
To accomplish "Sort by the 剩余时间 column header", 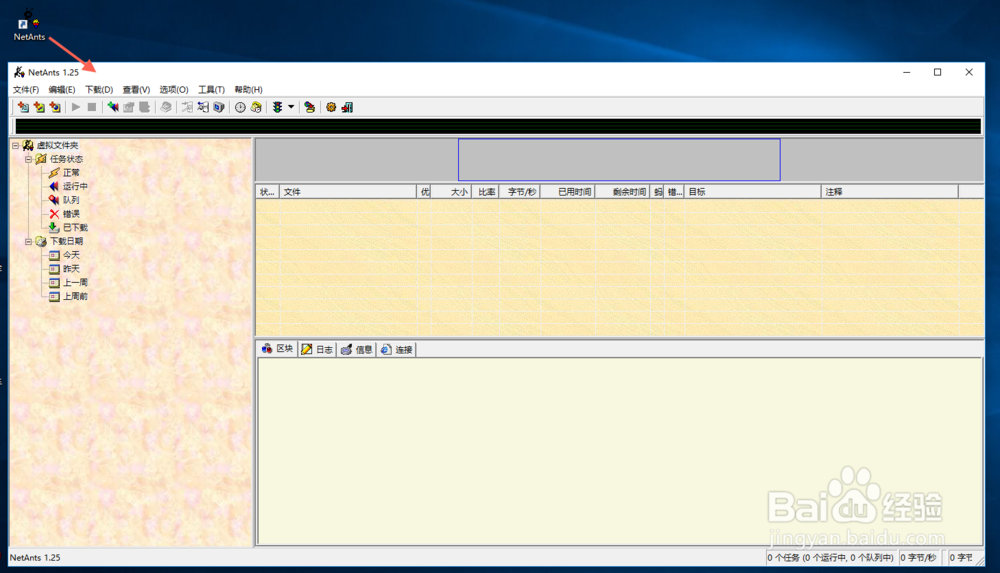I will click(622, 191).
